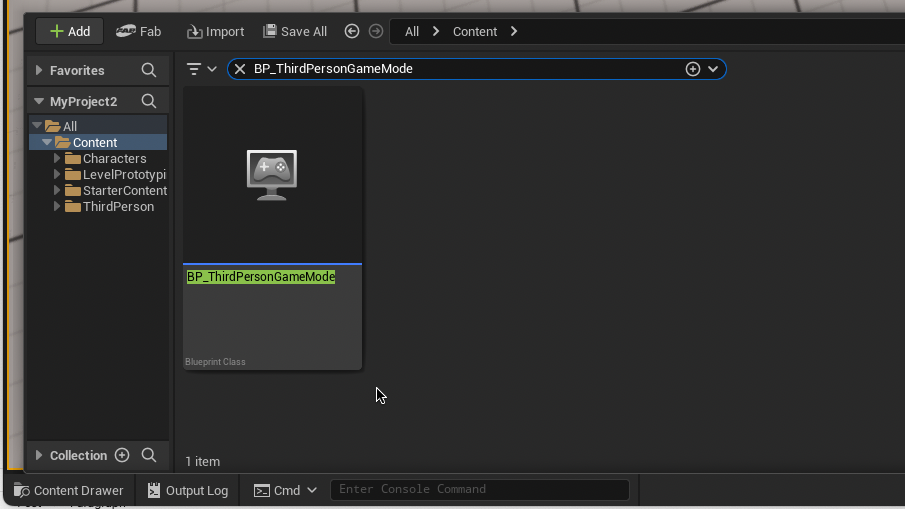Click search icon next to MyProject2
Viewport: 905px width, 509px height.
coord(149,101)
